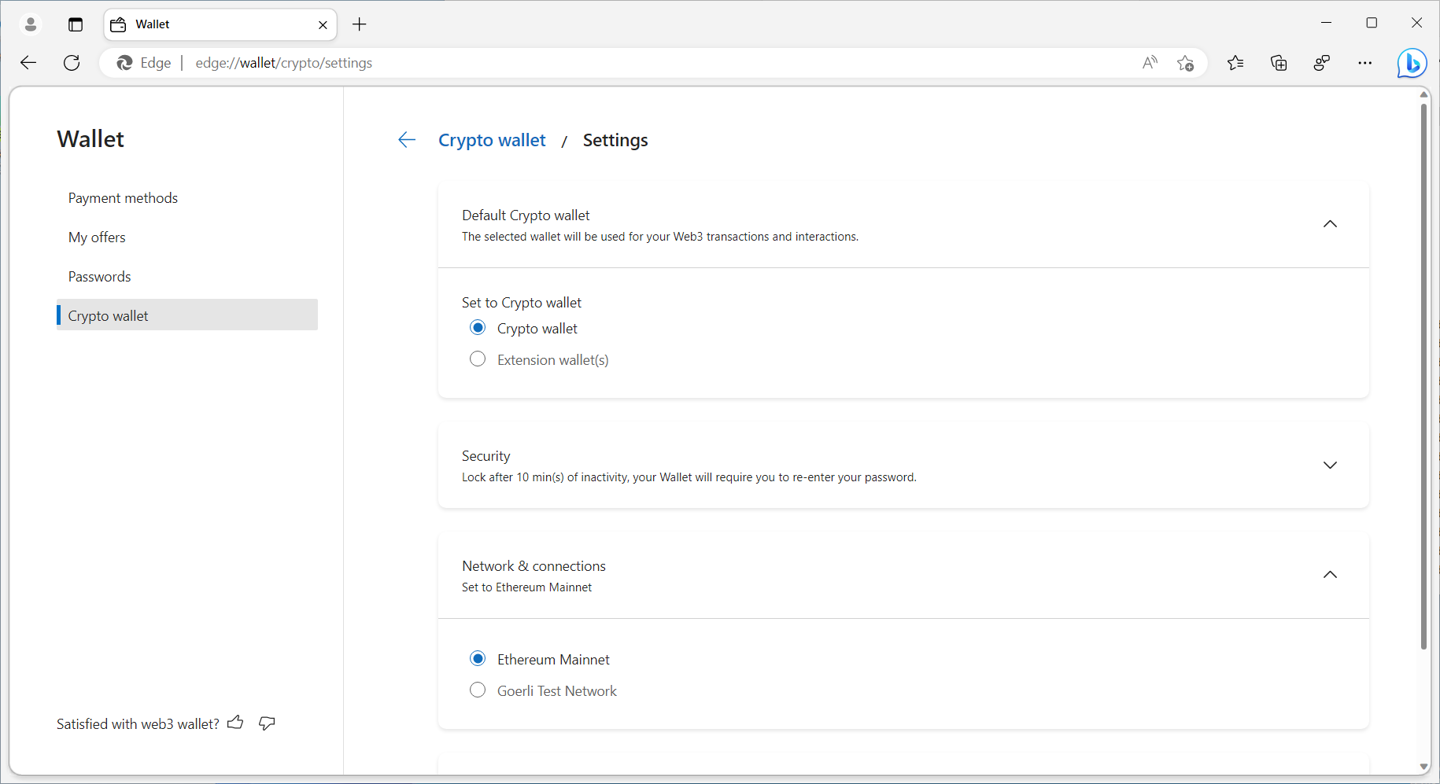Open the Favorites list icon
The width and height of the screenshot is (1440, 784).
[1235, 63]
